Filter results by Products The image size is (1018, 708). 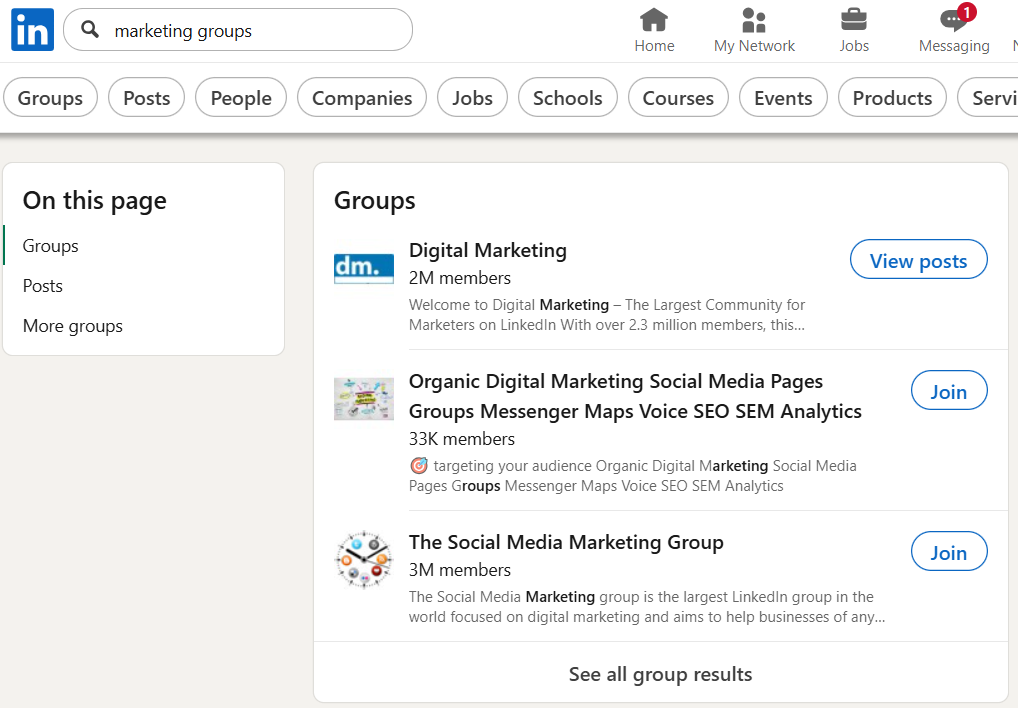pos(892,97)
